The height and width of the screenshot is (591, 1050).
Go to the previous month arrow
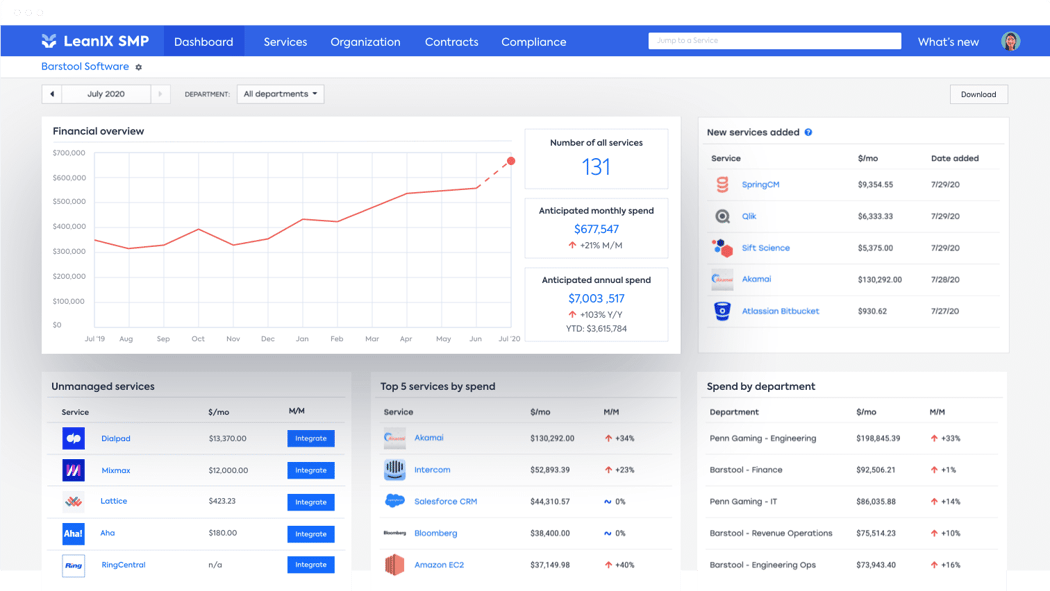click(x=52, y=94)
